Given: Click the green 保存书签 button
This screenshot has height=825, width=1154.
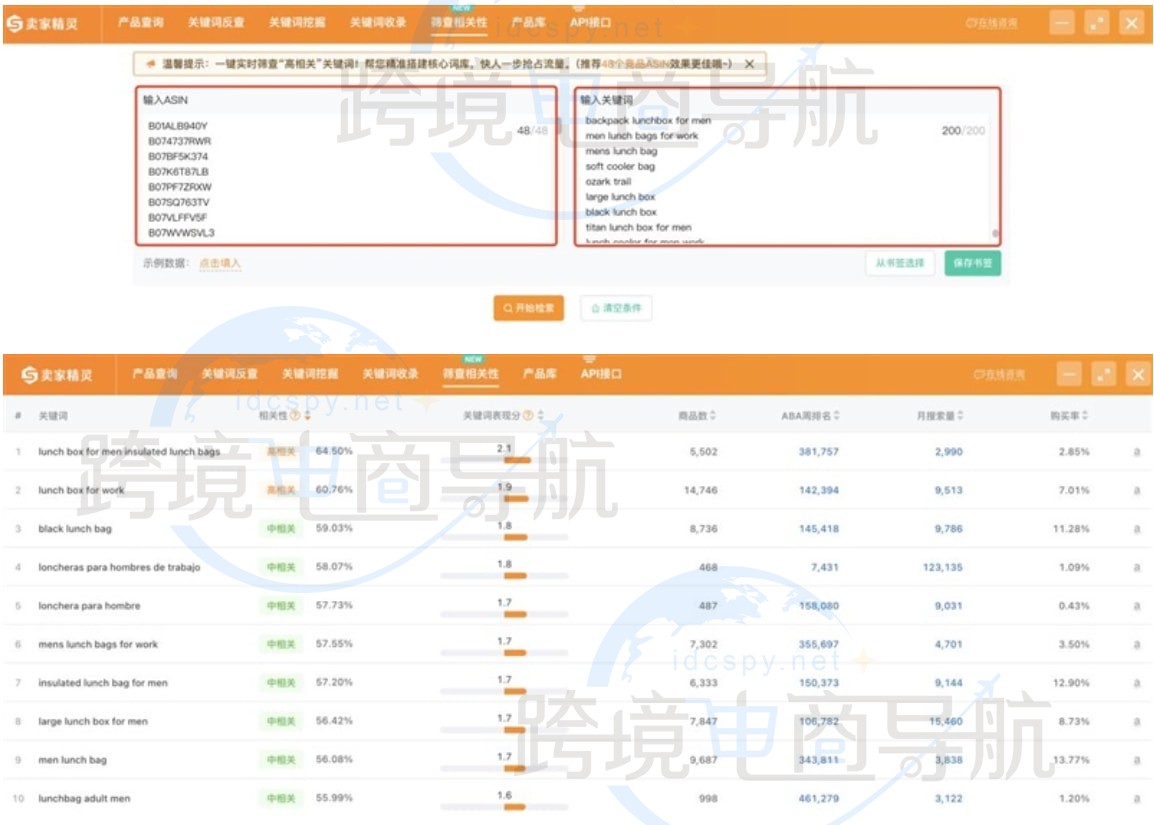Looking at the screenshot, I should click(972, 263).
